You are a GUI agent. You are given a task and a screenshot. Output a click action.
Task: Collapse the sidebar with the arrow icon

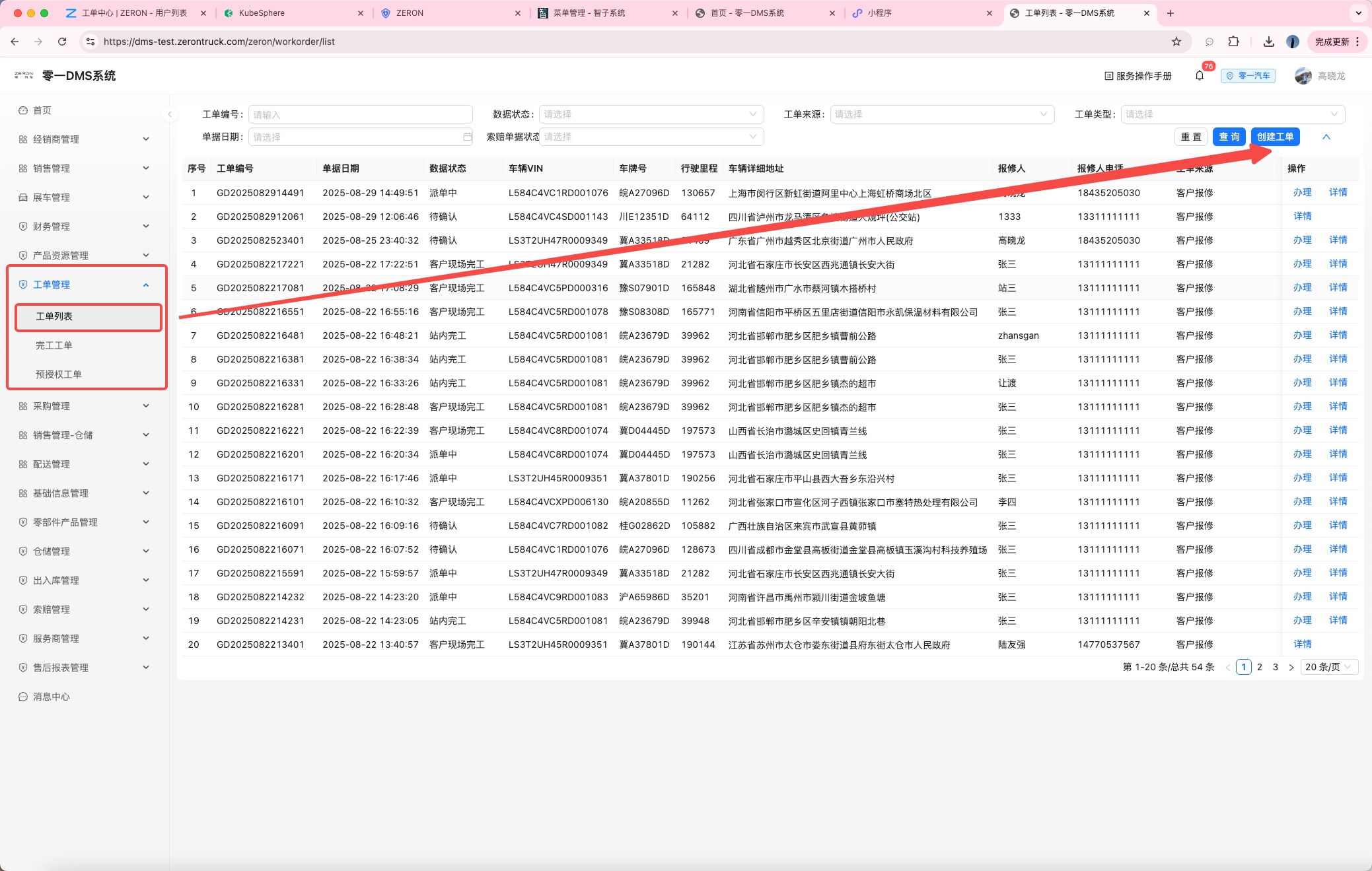pos(170,114)
